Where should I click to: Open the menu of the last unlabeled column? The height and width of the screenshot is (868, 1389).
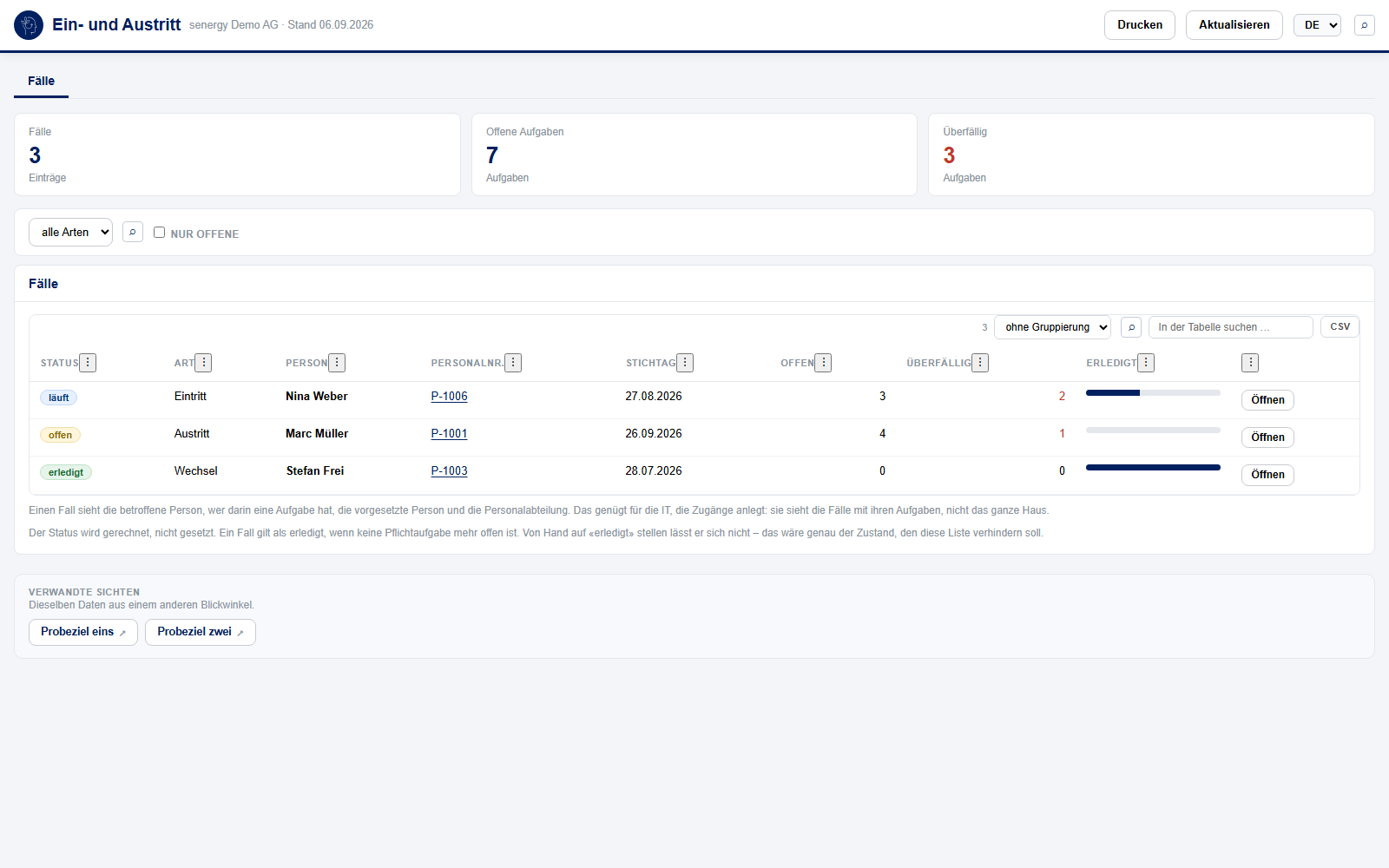(1250, 363)
